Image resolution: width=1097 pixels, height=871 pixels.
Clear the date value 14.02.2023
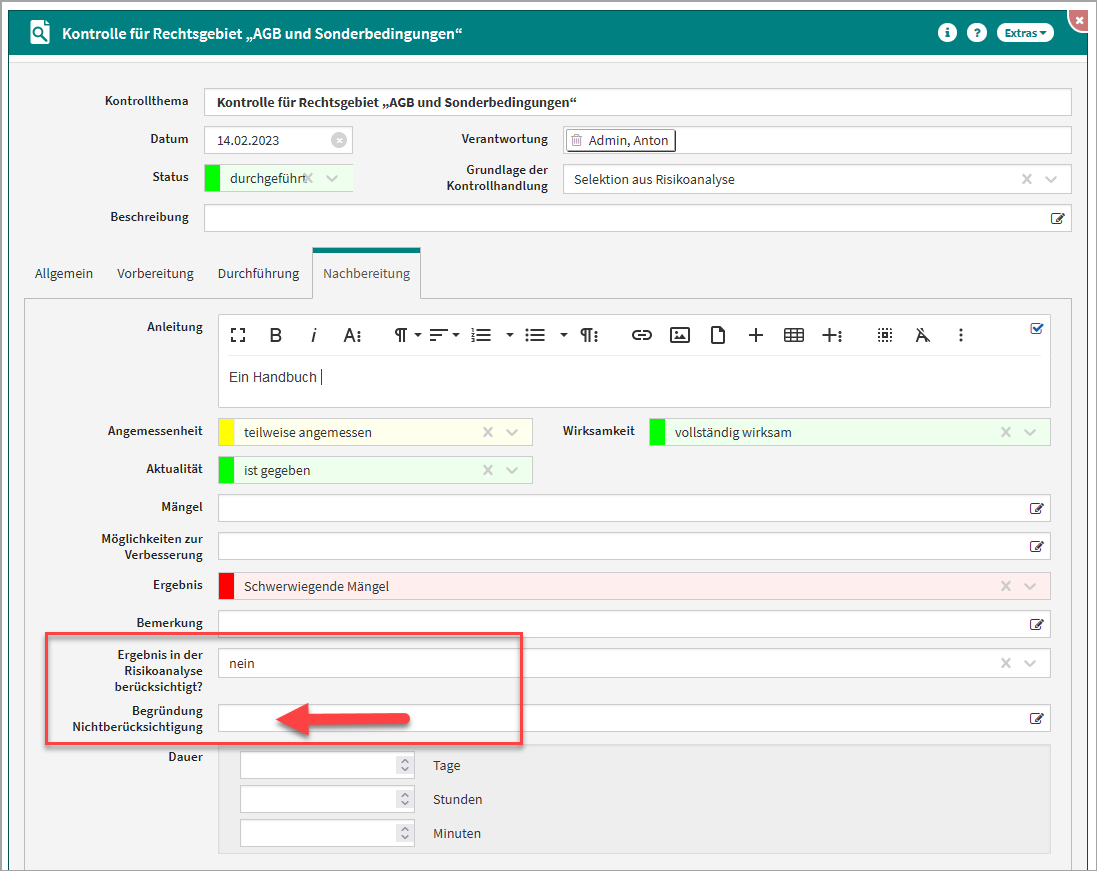click(339, 140)
